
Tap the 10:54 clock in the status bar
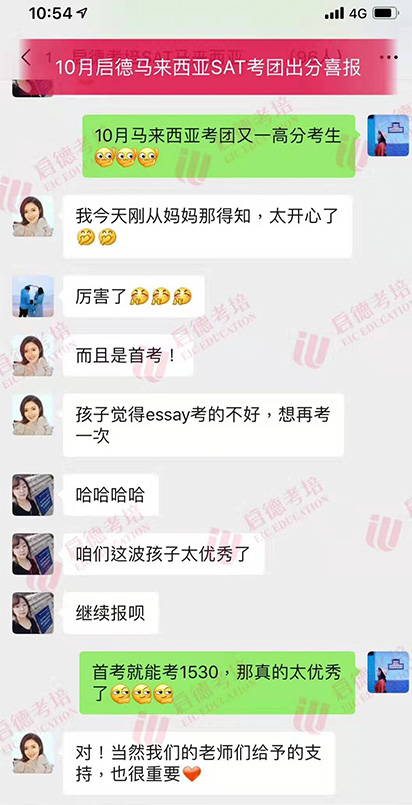[x=50, y=14]
